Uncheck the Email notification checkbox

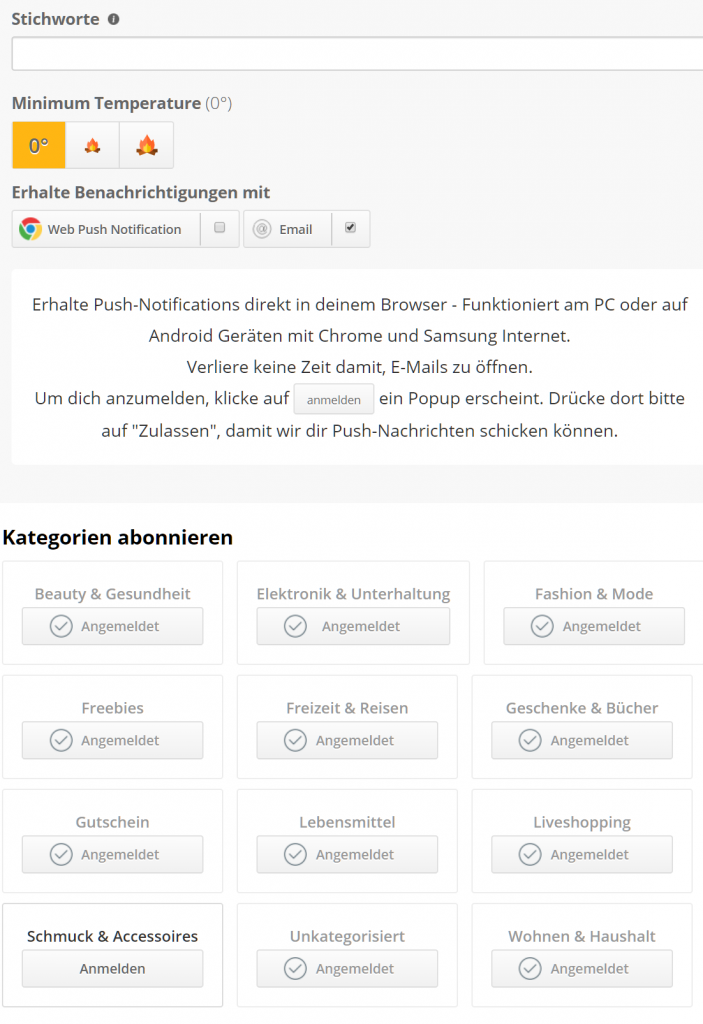point(350,227)
